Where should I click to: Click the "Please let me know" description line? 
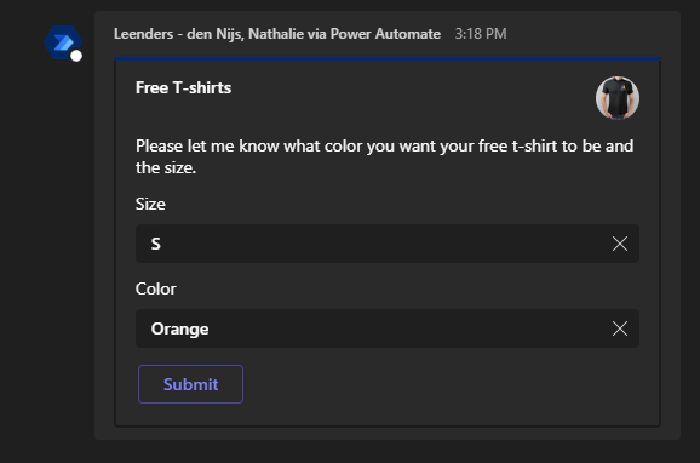click(384, 147)
